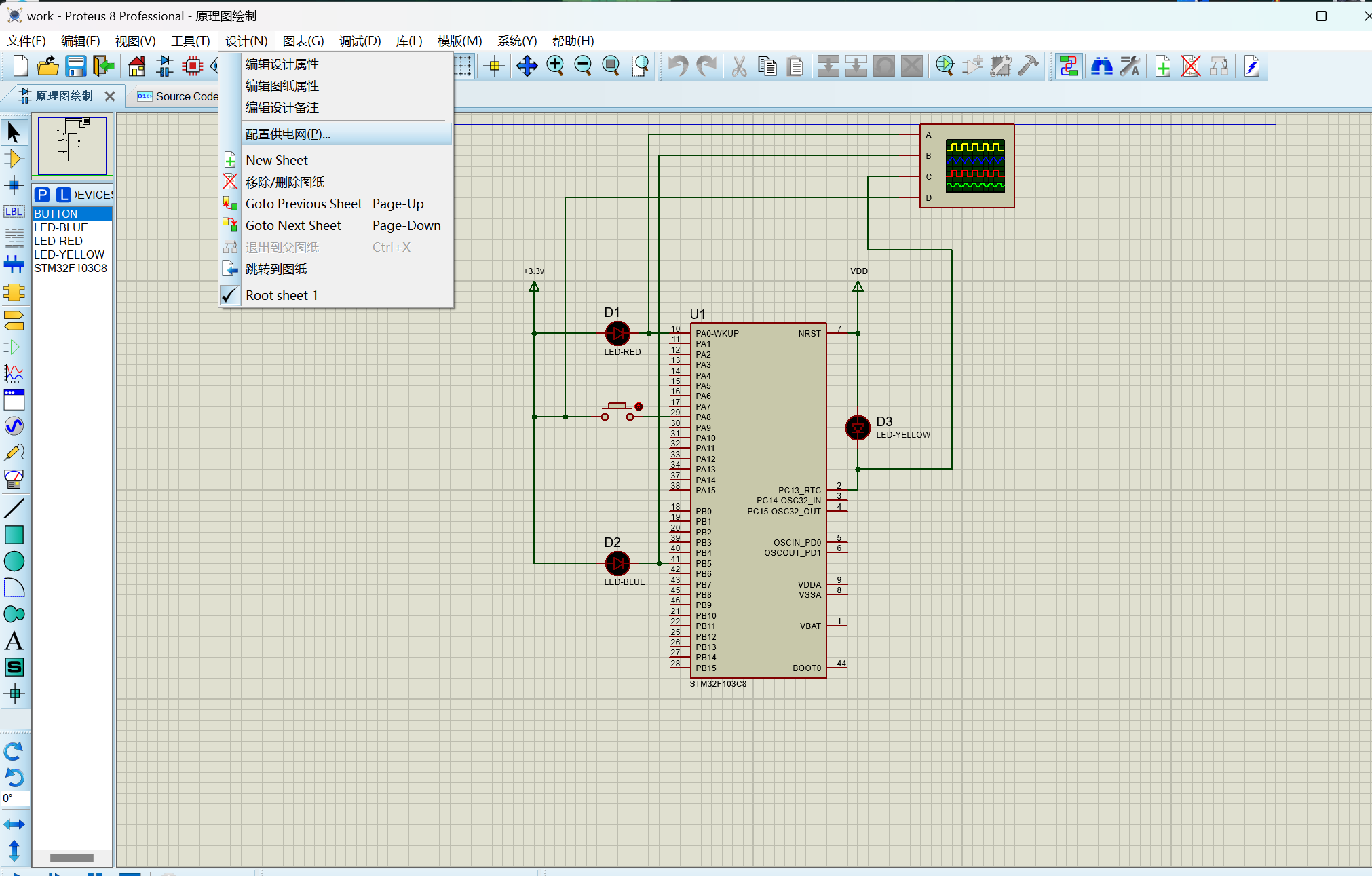Open the 编辑(E) menu

click(80, 41)
